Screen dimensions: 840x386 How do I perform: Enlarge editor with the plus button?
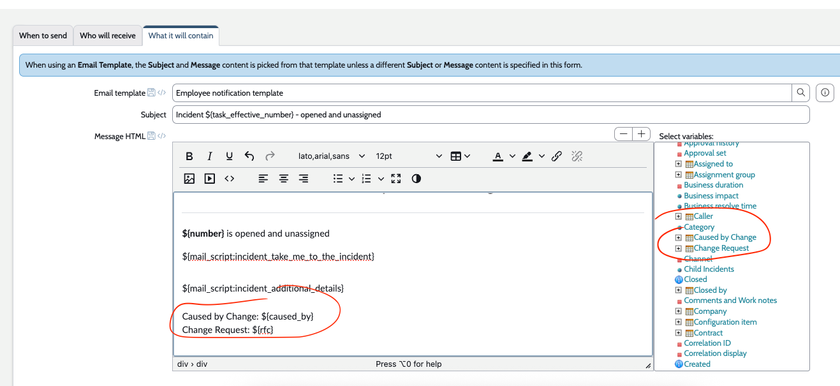tap(641, 134)
